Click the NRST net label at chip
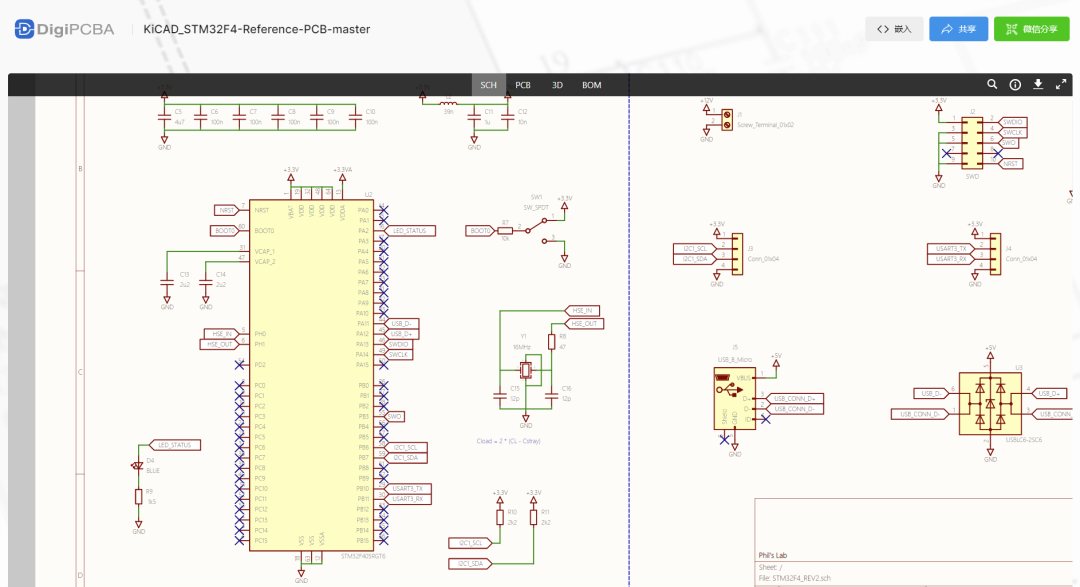Viewport: 1080px width, 587px height. tap(226, 210)
